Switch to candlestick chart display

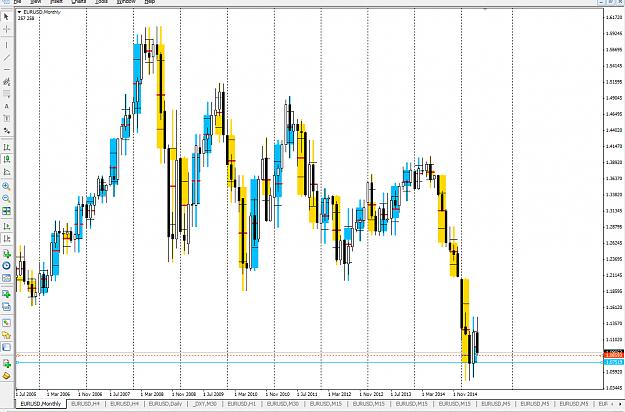tap(6, 159)
